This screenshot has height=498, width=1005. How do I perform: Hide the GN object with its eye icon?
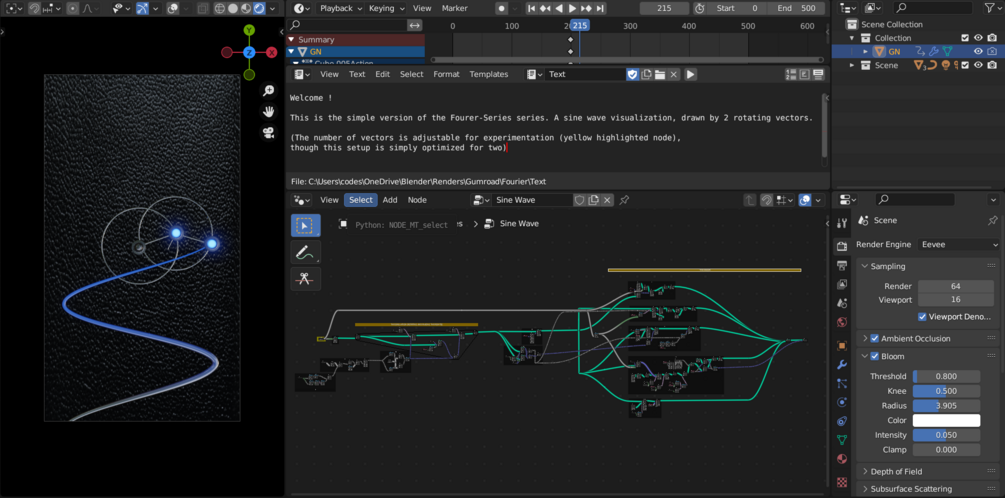tap(978, 51)
